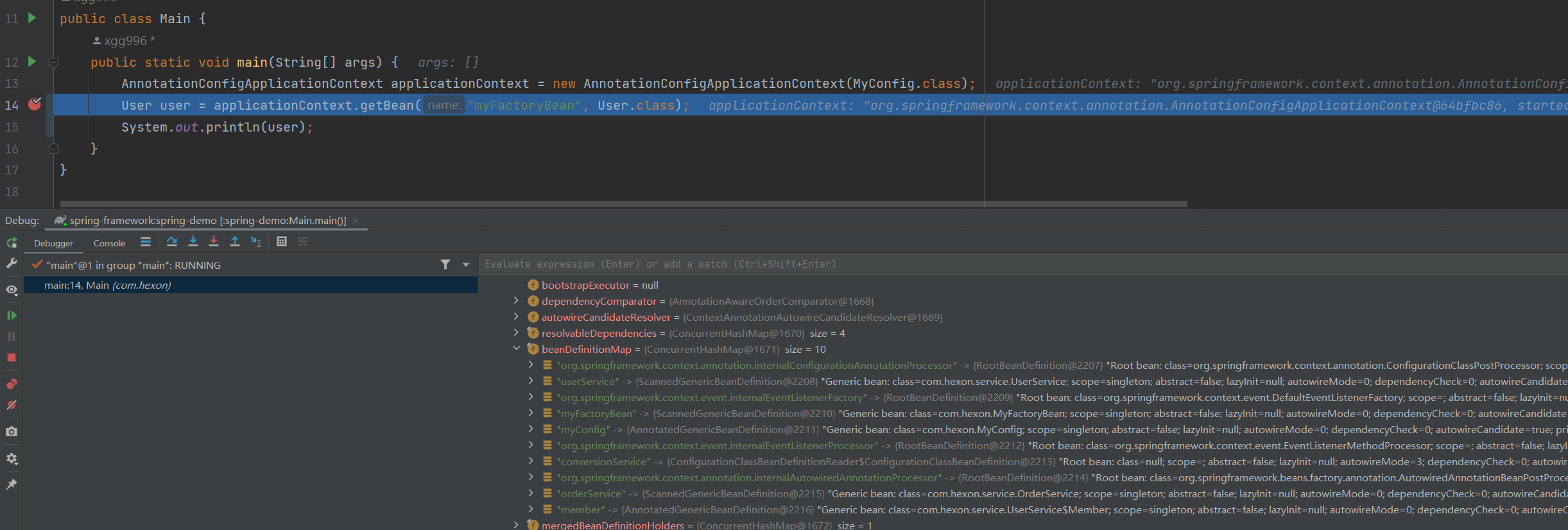Collapse the beanDefinitionMap node

[x=516, y=349]
